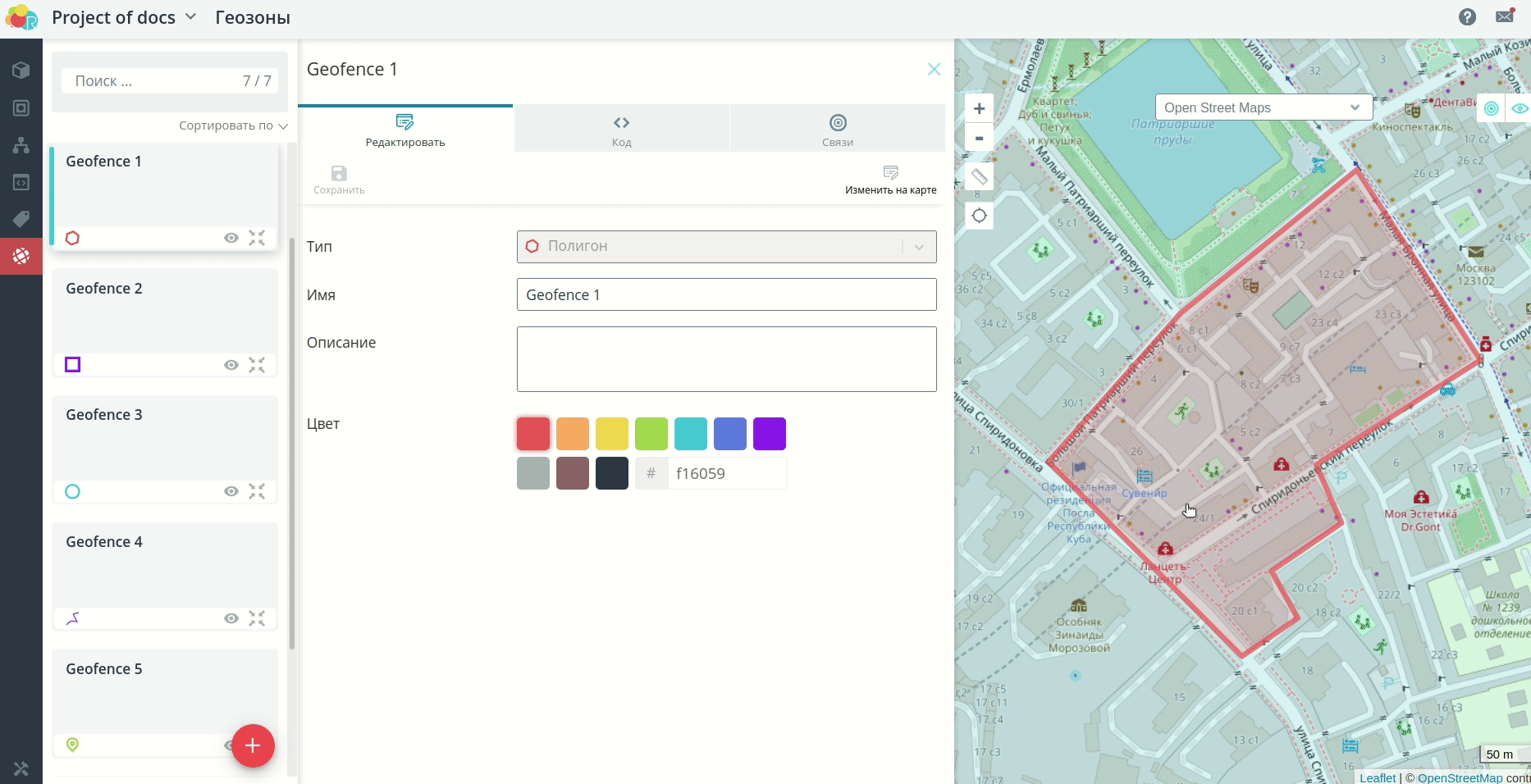This screenshot has height=784, width=1531.
Task: Zoom out on the map
Action: click(979, 138)
